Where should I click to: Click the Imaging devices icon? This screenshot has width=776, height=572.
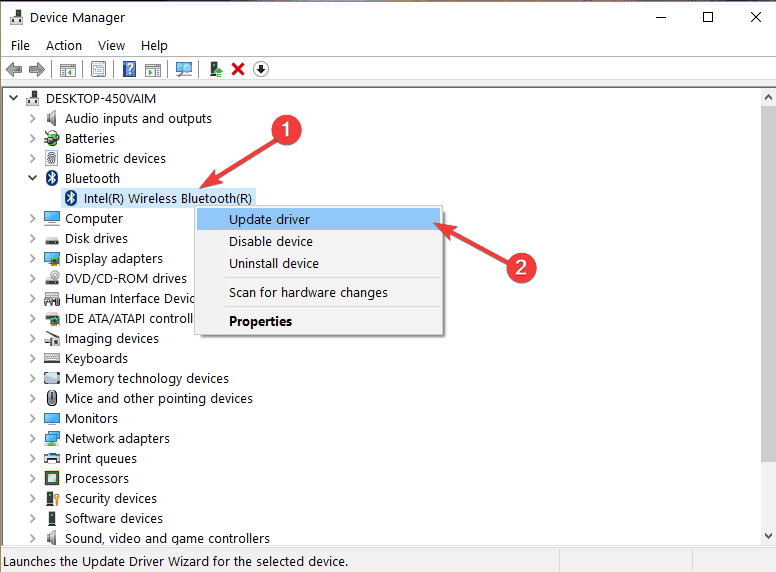pyautogui.click(x=52, y=338)
